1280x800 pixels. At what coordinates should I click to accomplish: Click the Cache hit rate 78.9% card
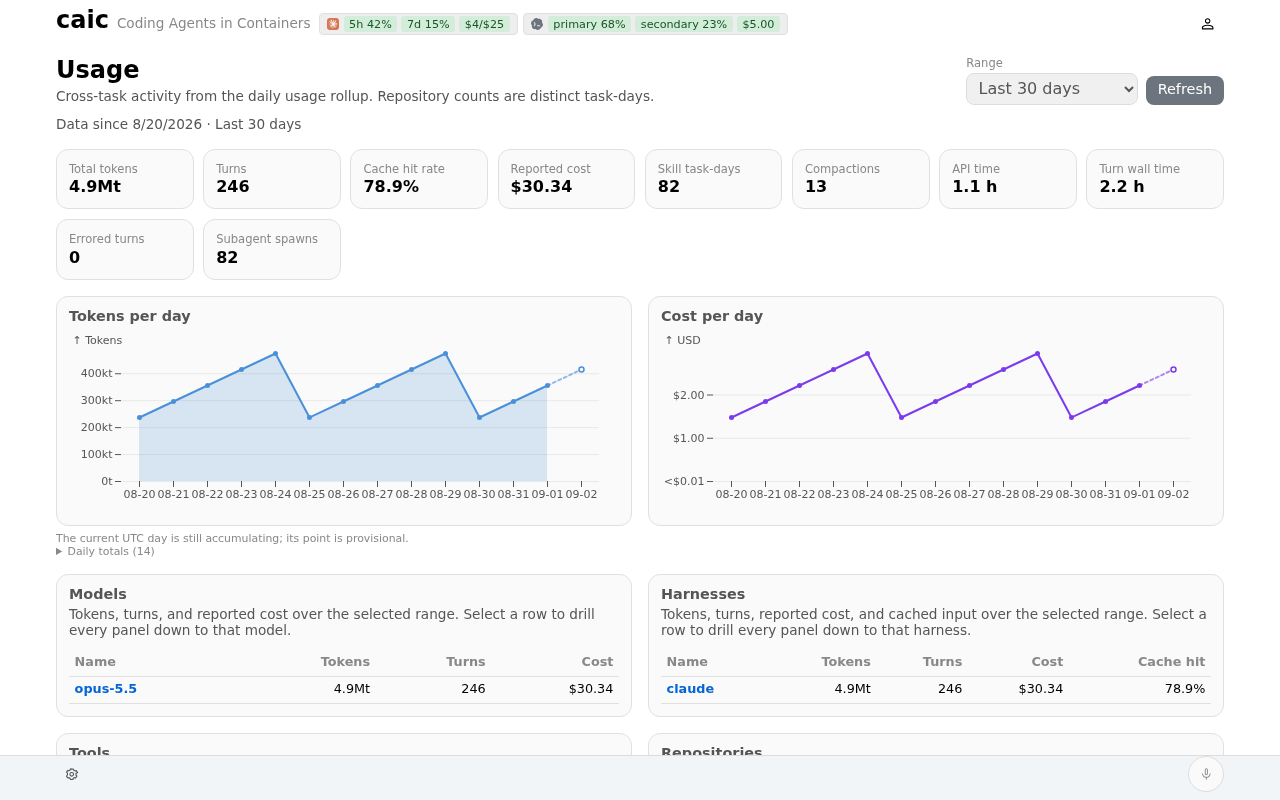[419, 179]
